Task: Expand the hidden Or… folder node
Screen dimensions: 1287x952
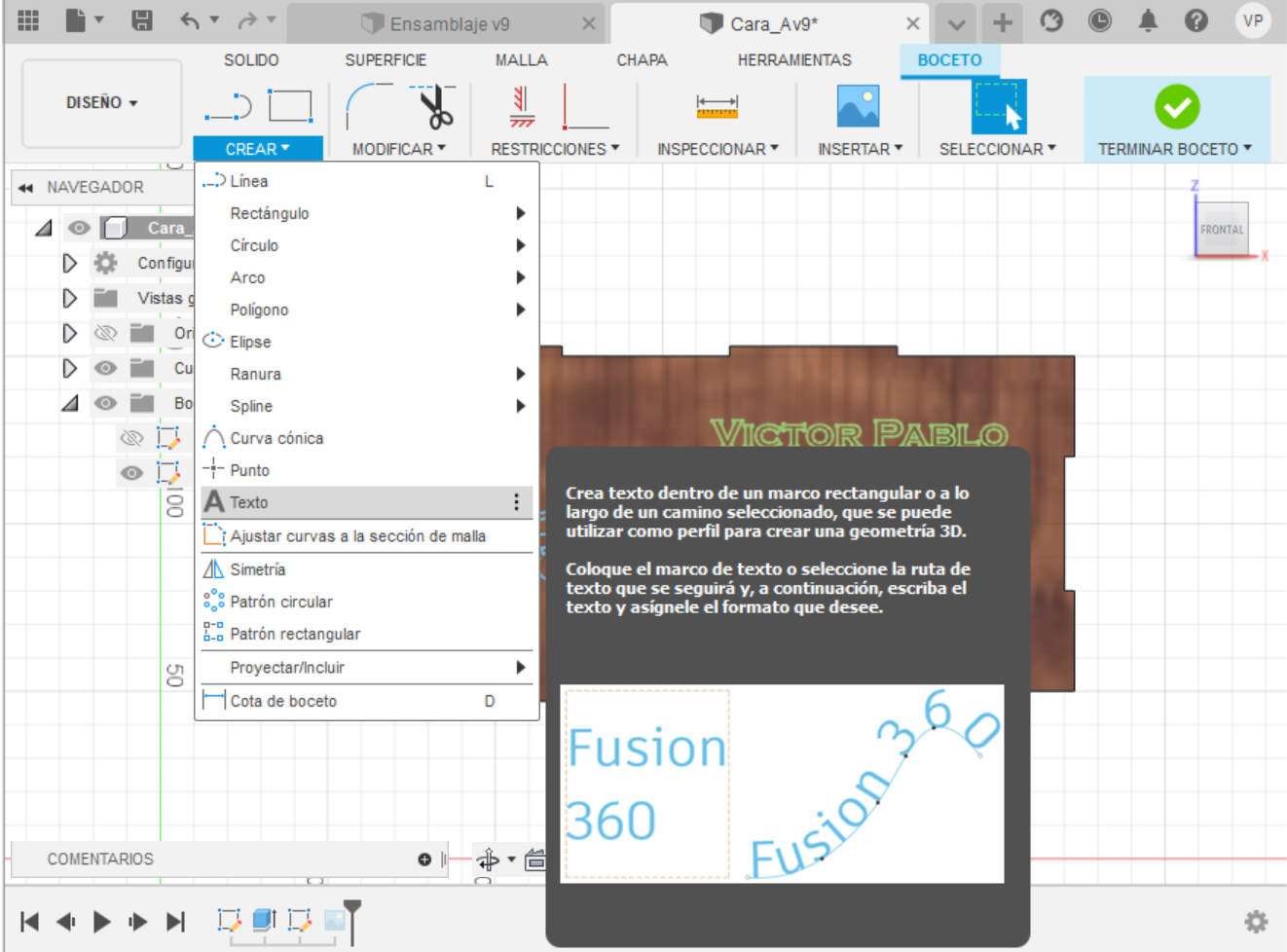Action: 69,333
